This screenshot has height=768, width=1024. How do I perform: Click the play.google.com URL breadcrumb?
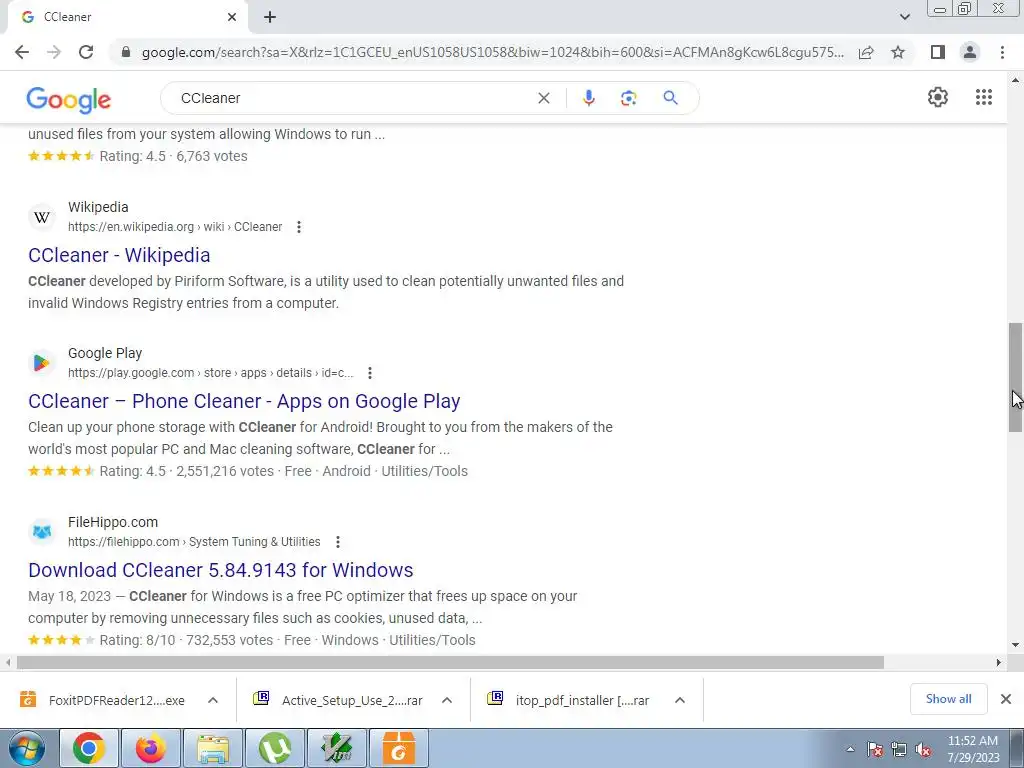click(x=210, y=373)
